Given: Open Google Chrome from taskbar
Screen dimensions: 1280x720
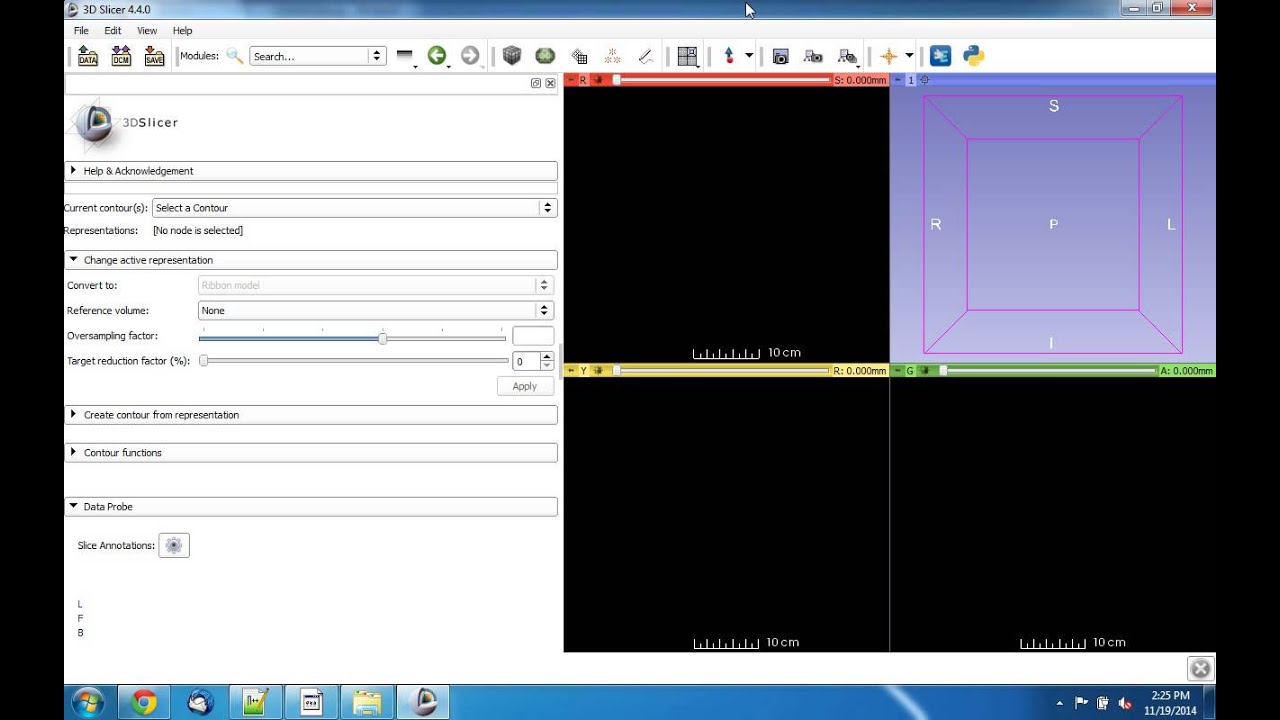Looking at the screenshot, I should click(x=143, y=702).
